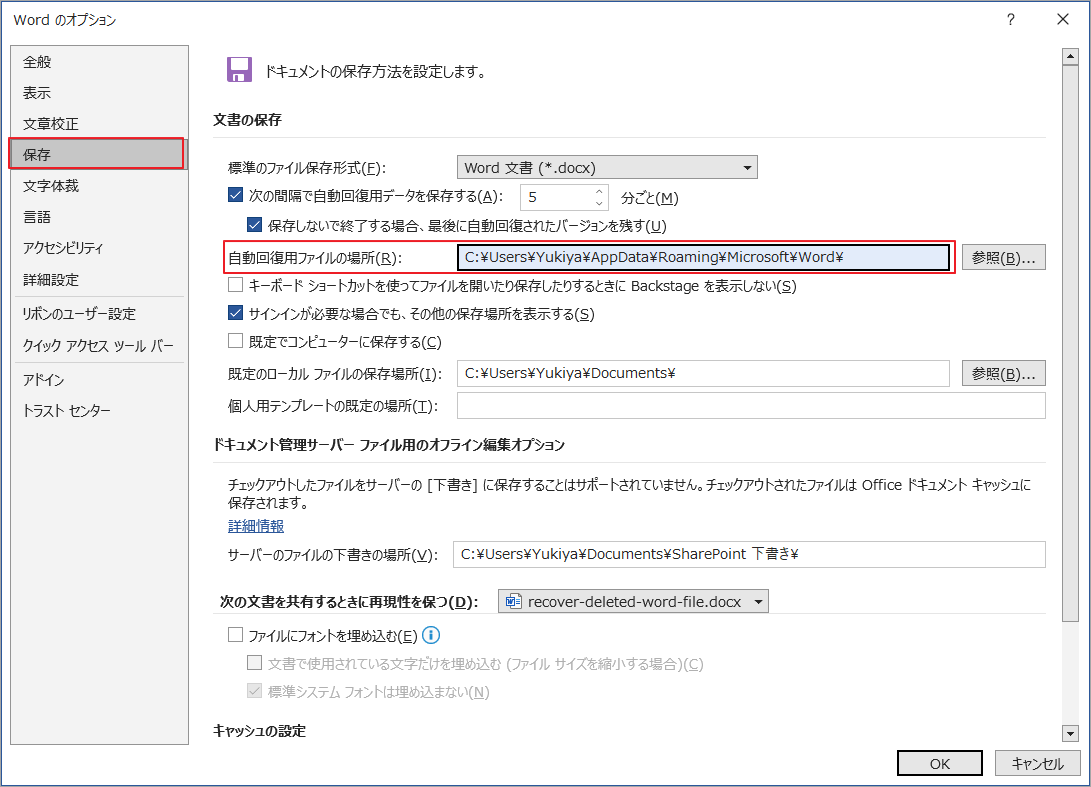Click the personal templates location field
1091x787 pixels.
(x=751, y=406)
